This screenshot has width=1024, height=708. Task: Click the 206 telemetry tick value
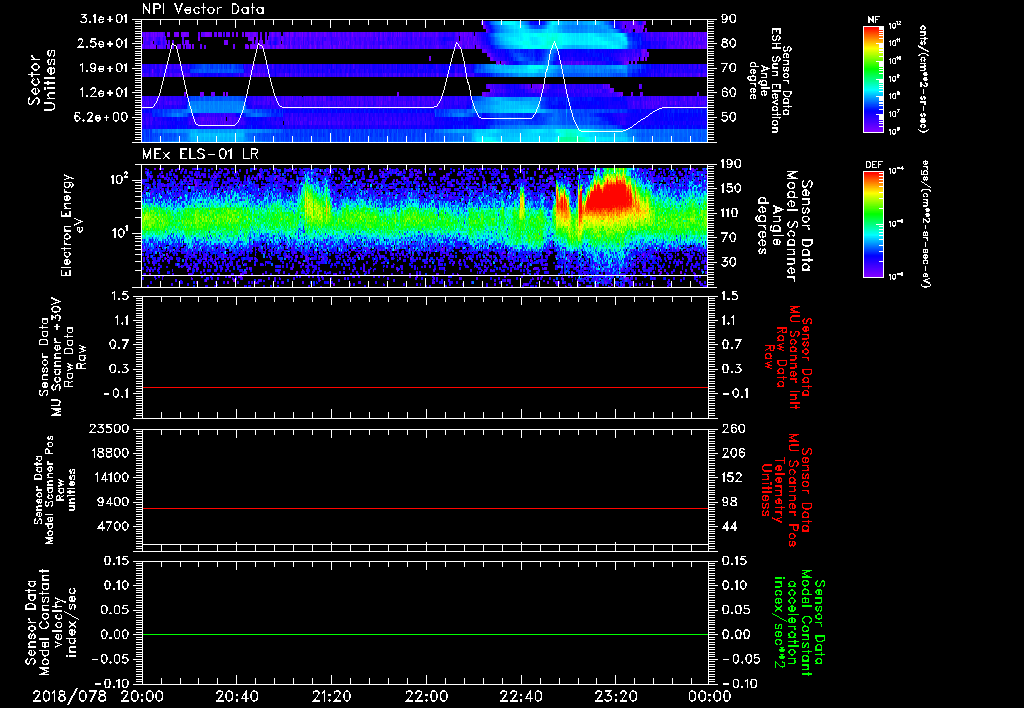point(733,453)
